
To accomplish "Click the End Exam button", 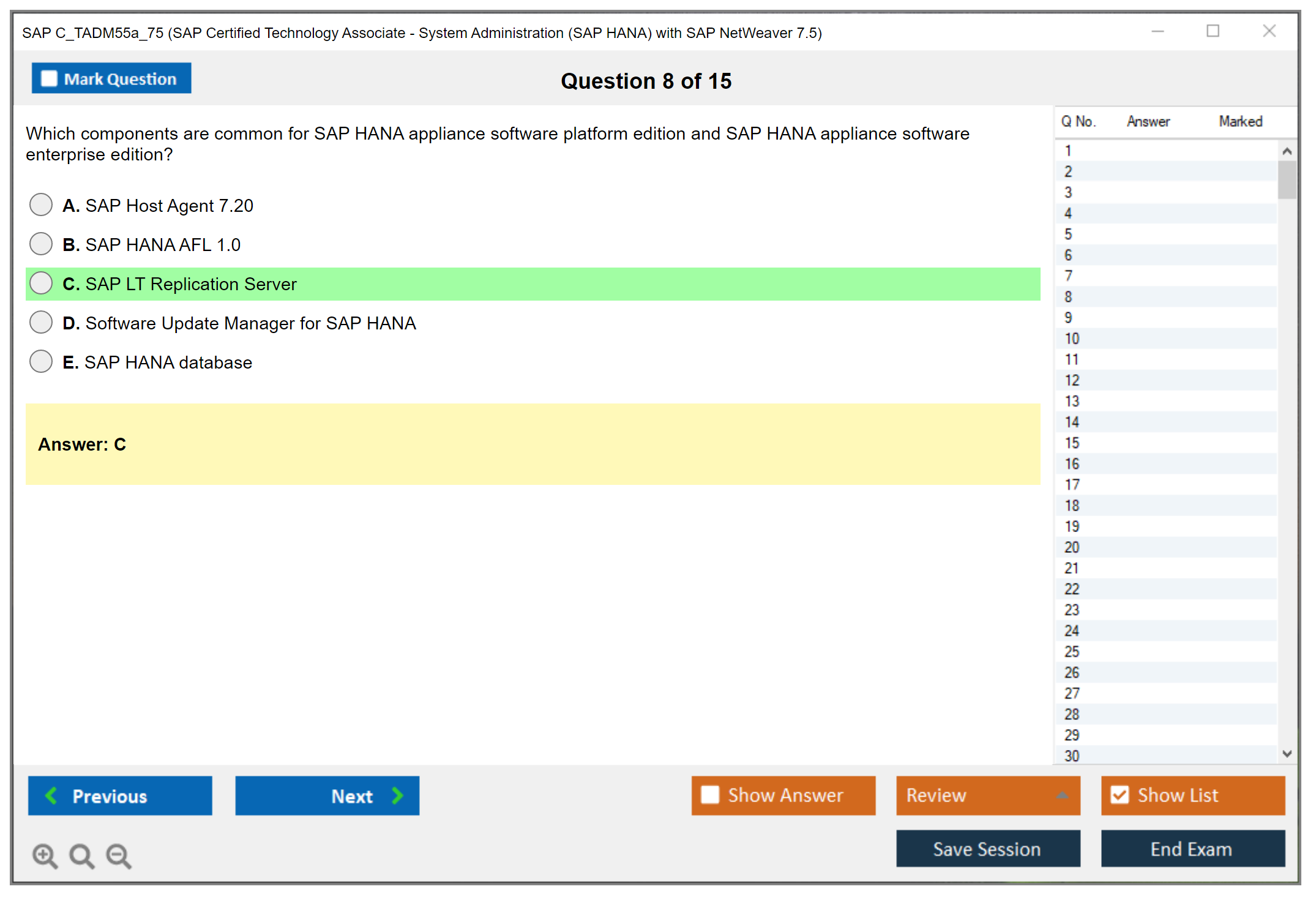I will [x=1192, y=849].
